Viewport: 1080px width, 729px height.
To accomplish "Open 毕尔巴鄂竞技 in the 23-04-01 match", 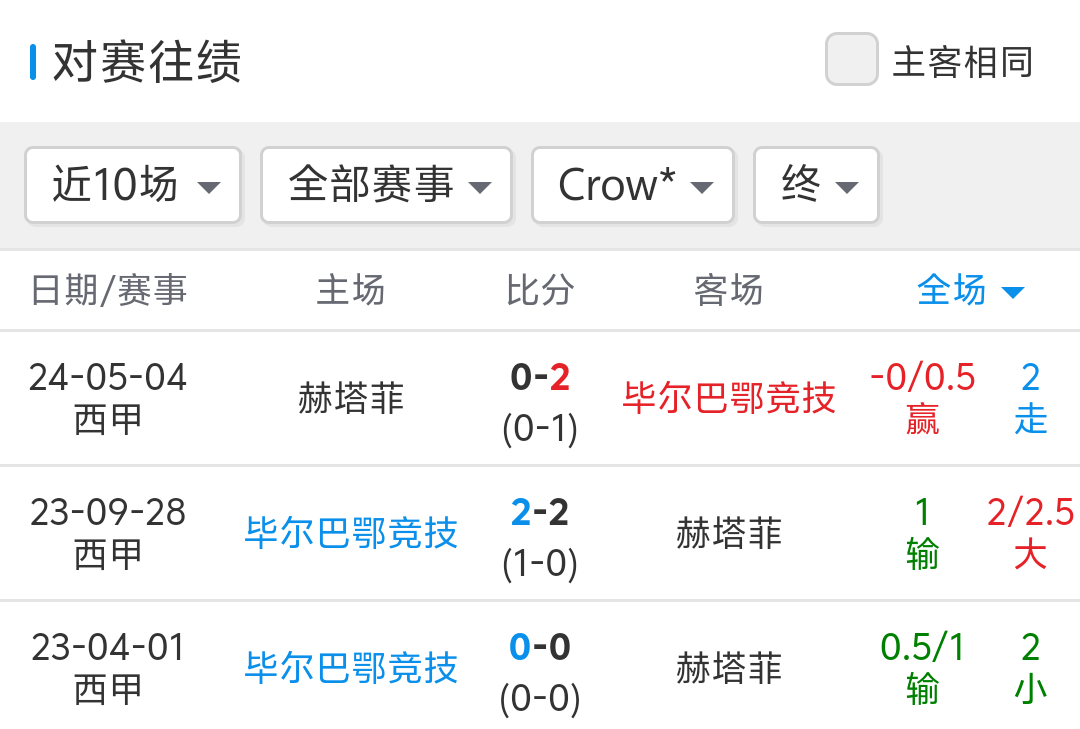I will click(x=351, y=668).
